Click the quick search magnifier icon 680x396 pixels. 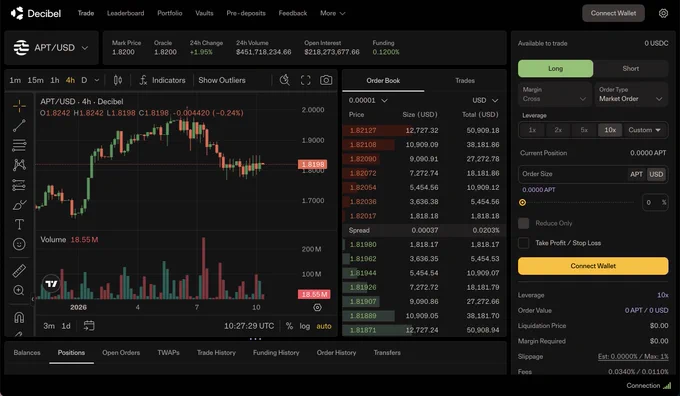(x=284, y=80)
